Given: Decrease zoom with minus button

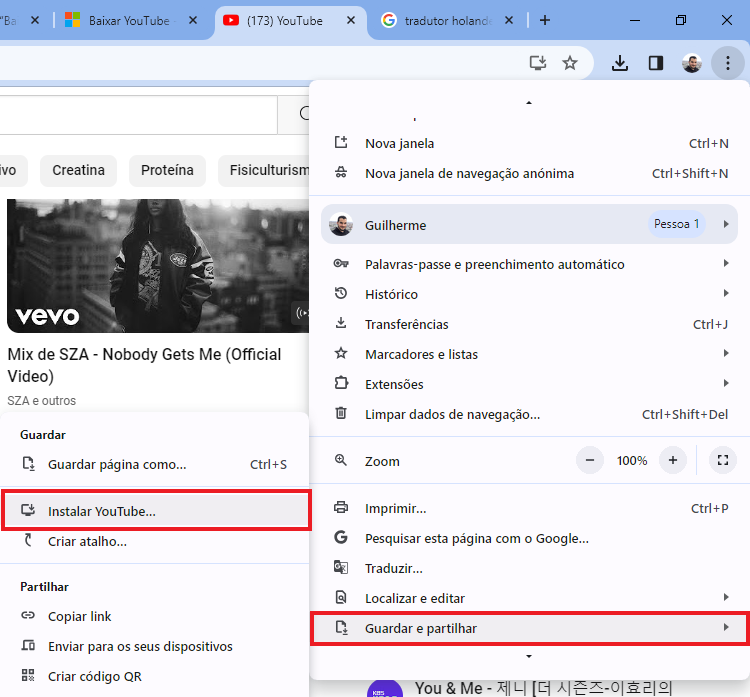Looking at the screenshot, I should coord(590,460).
